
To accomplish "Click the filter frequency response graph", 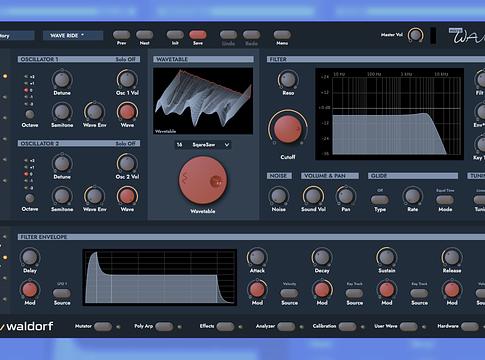I will tap(389, 114).
